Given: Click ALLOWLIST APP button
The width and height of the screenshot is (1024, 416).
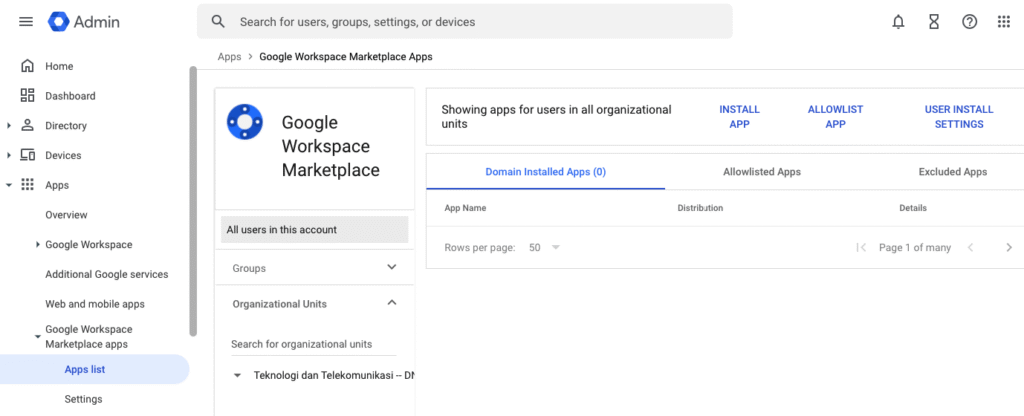Looking at the screenshot, I should point(835,117).
